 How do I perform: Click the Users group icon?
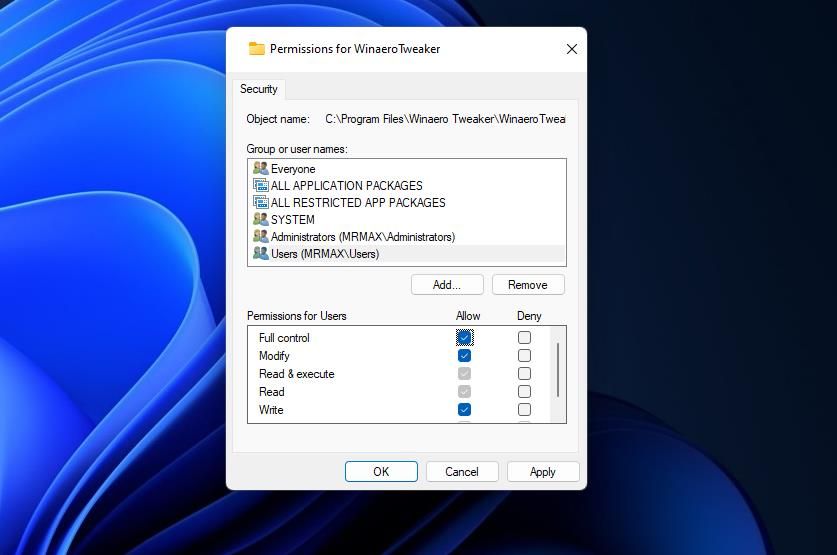point(260,253)
